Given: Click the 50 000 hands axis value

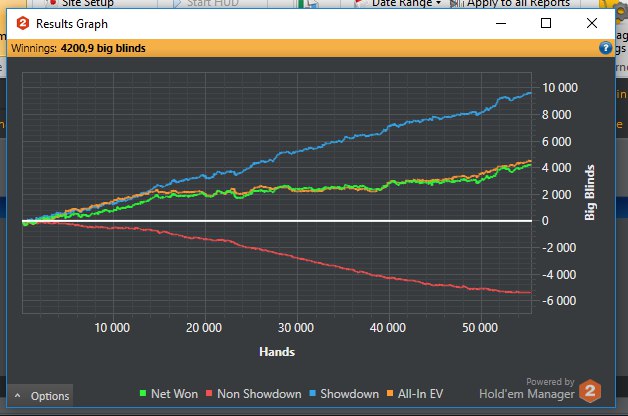Looking at the screenshot, I should (480, 328).
